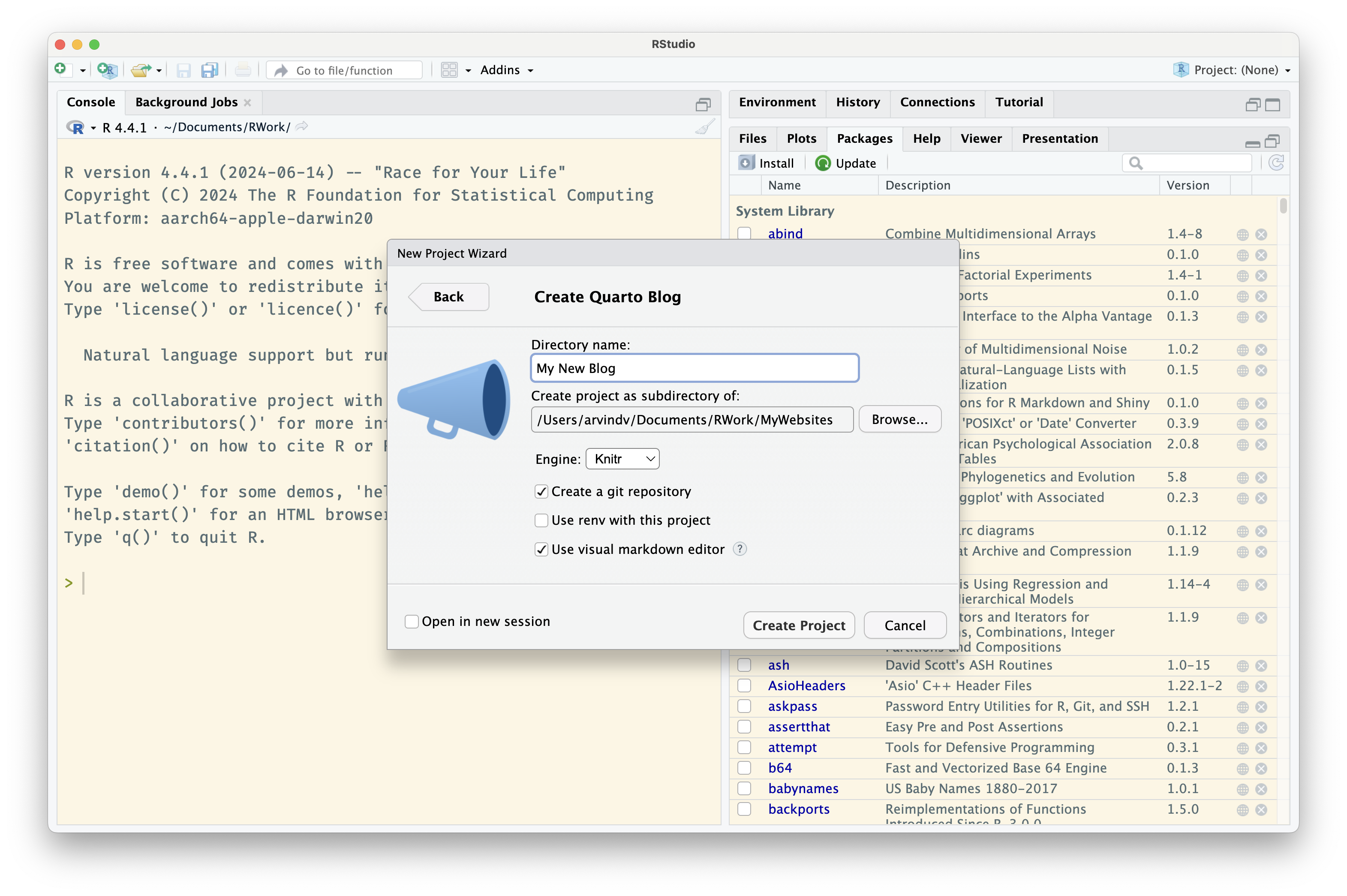Click the workspace panes grid icon

pyautogui.click(x=450, y=70)
